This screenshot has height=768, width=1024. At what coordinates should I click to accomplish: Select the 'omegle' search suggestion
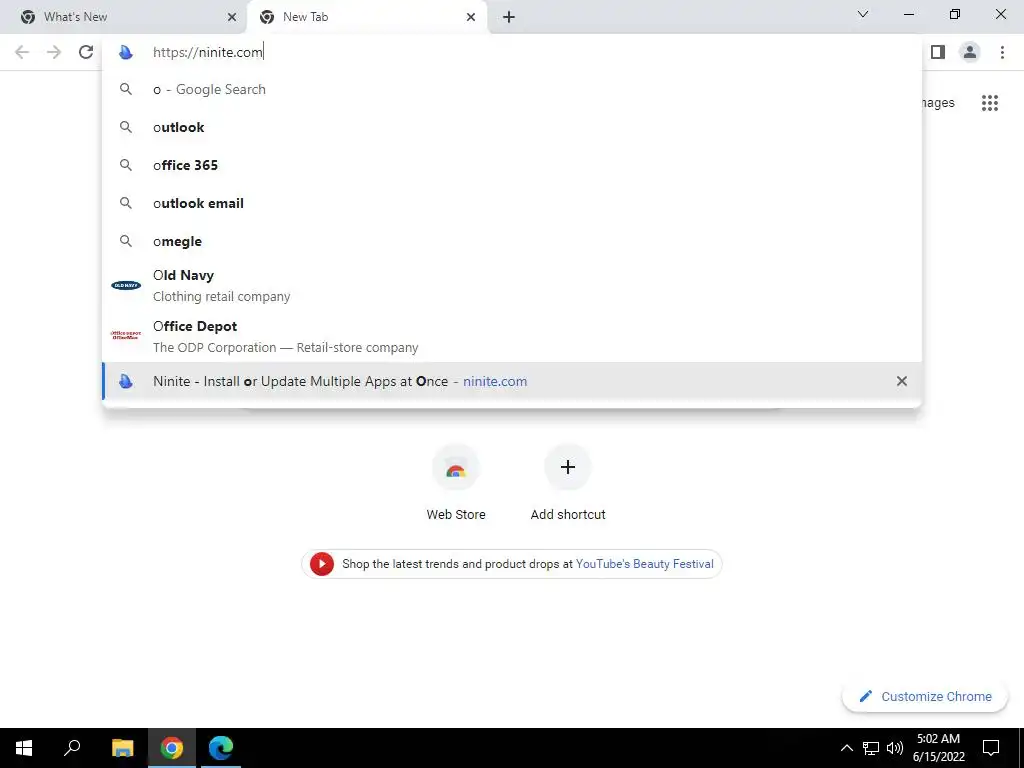tap(512, 241)
